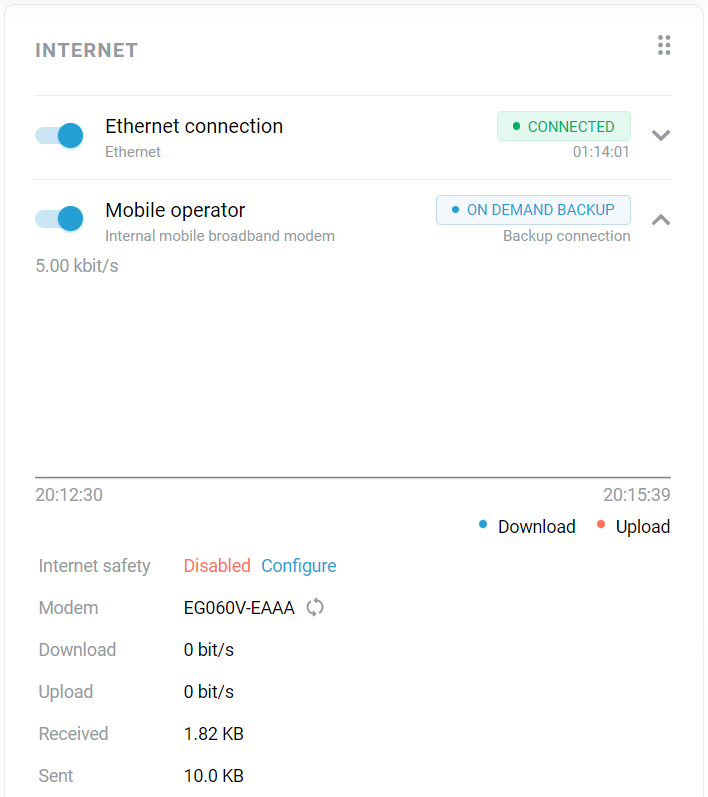Open the Configure link for Internet safety
This screenshot has height=797, width=708.
(x=299, y=566)
